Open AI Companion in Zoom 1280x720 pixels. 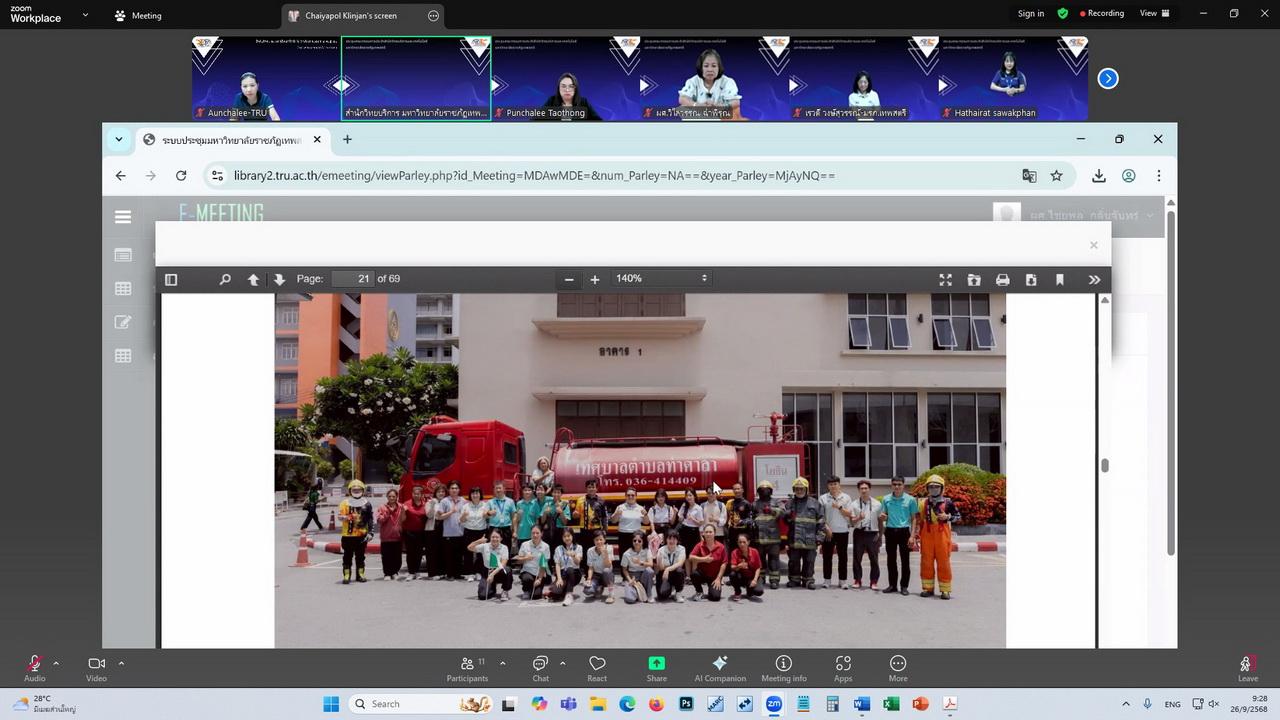point(720,668)
